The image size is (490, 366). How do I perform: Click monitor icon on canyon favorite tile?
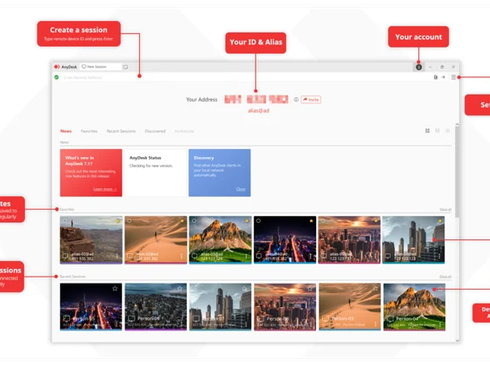65,256
